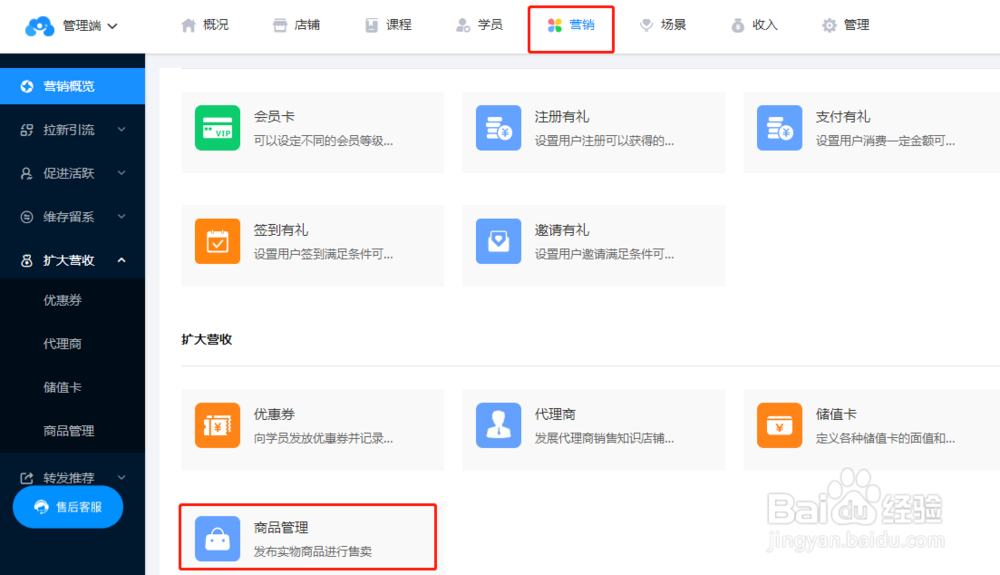Click the 注册有礼 coins icon
The width and height of the screenshot is (1000, 575).
[498, 128]
